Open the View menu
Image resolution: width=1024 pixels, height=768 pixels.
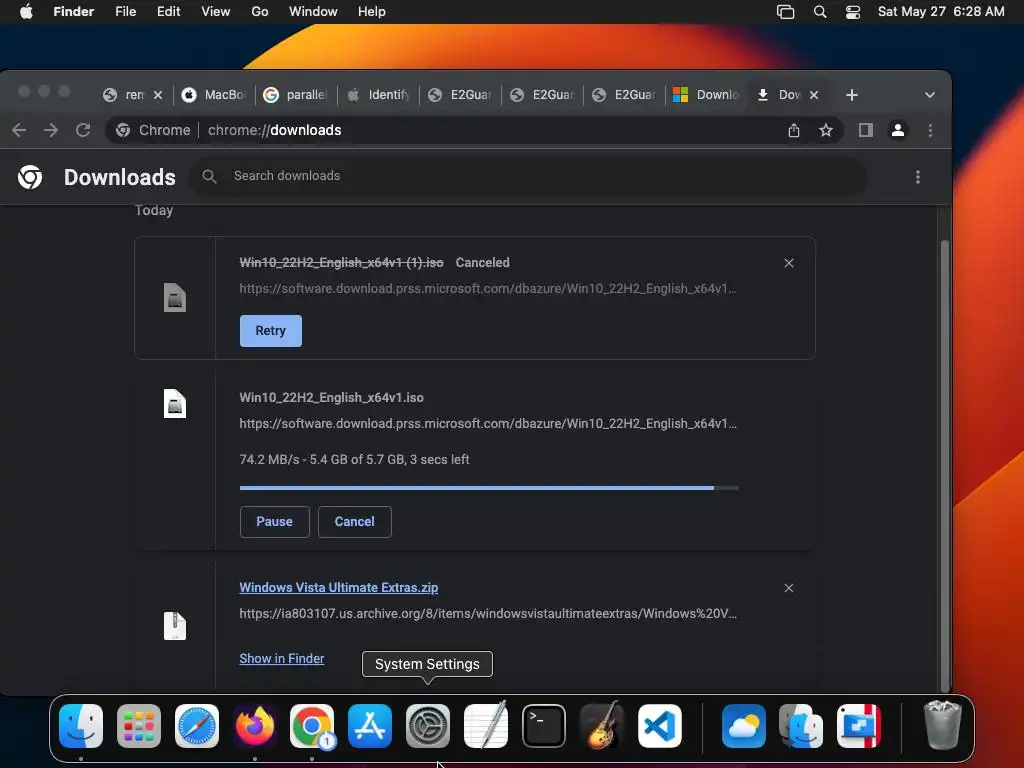coord(216,12)
